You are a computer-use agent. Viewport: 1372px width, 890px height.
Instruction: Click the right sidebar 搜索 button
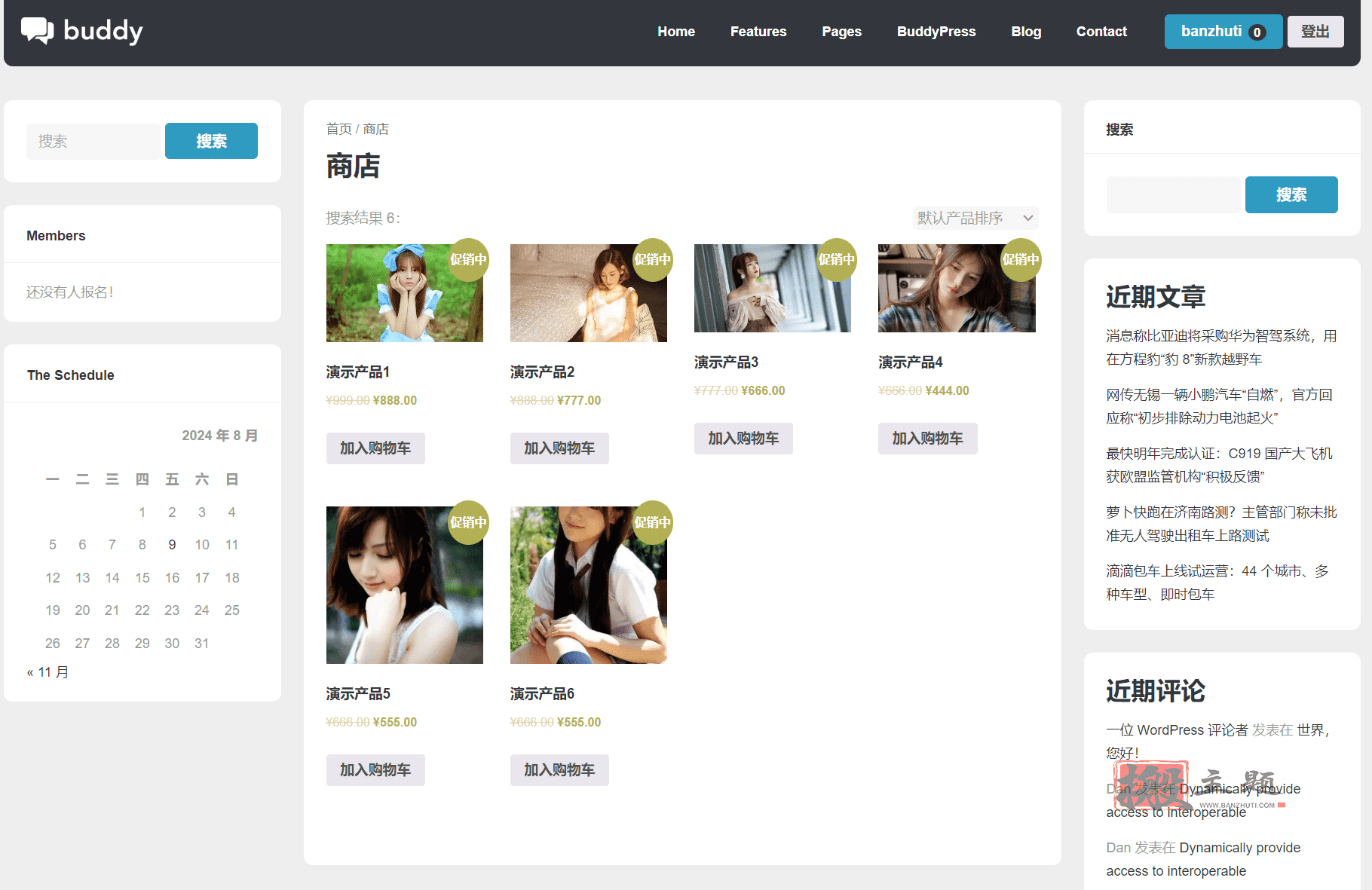pos(1291,194)
